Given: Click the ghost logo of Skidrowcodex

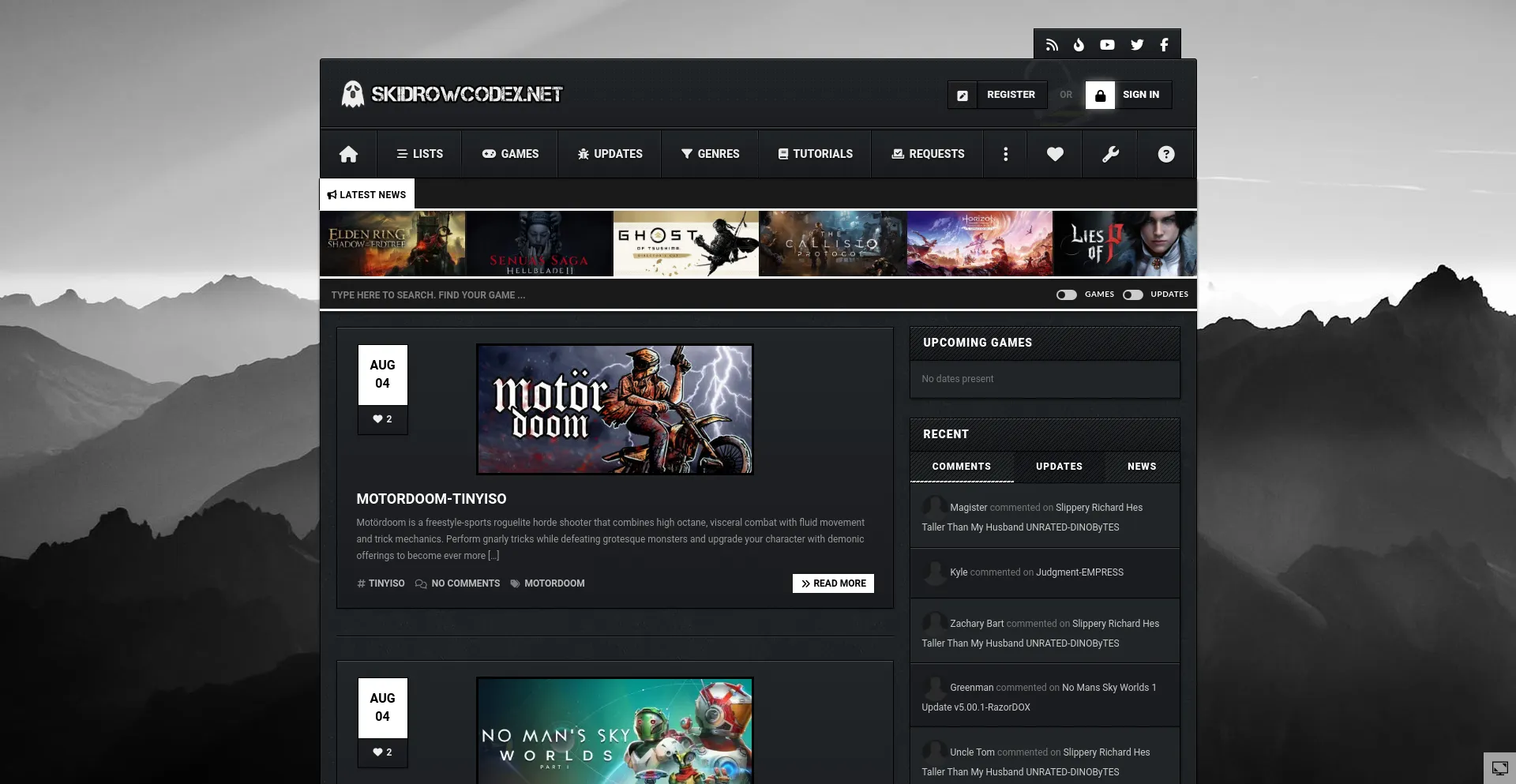Looking at the screenshot, I should 352,94.
